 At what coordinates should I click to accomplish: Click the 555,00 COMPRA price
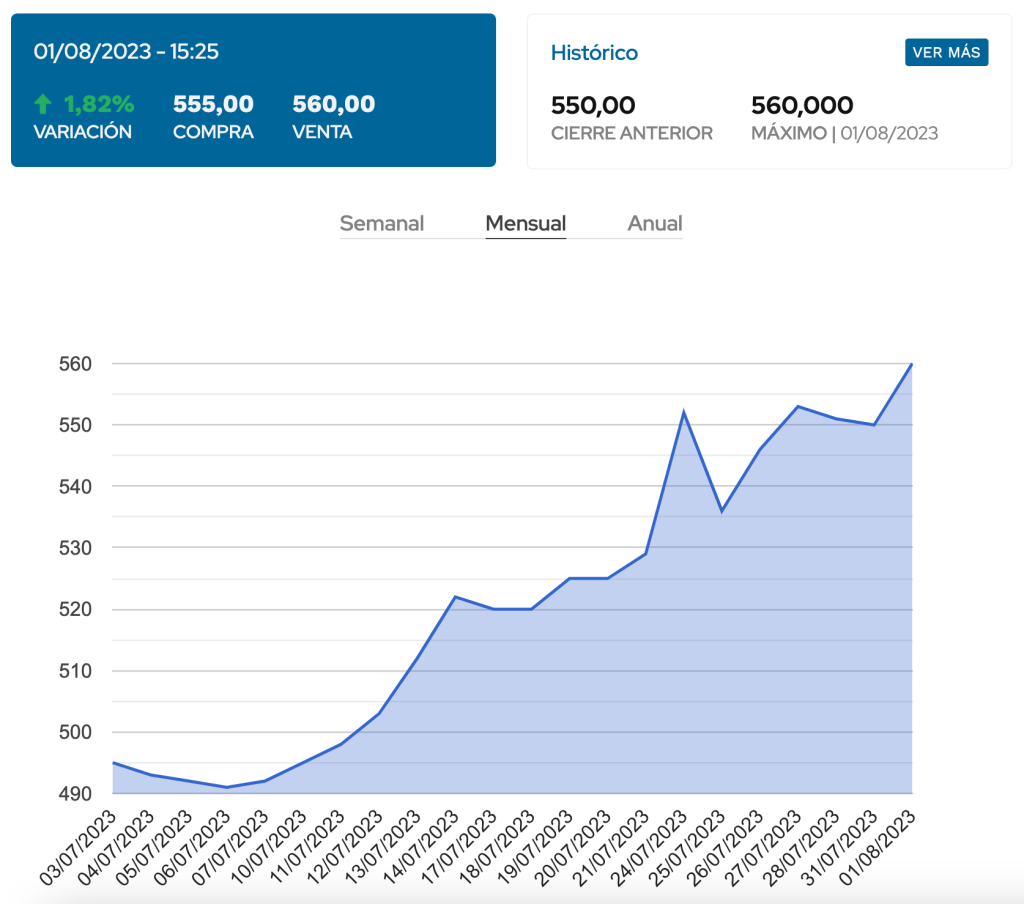[x=213, y=104]
